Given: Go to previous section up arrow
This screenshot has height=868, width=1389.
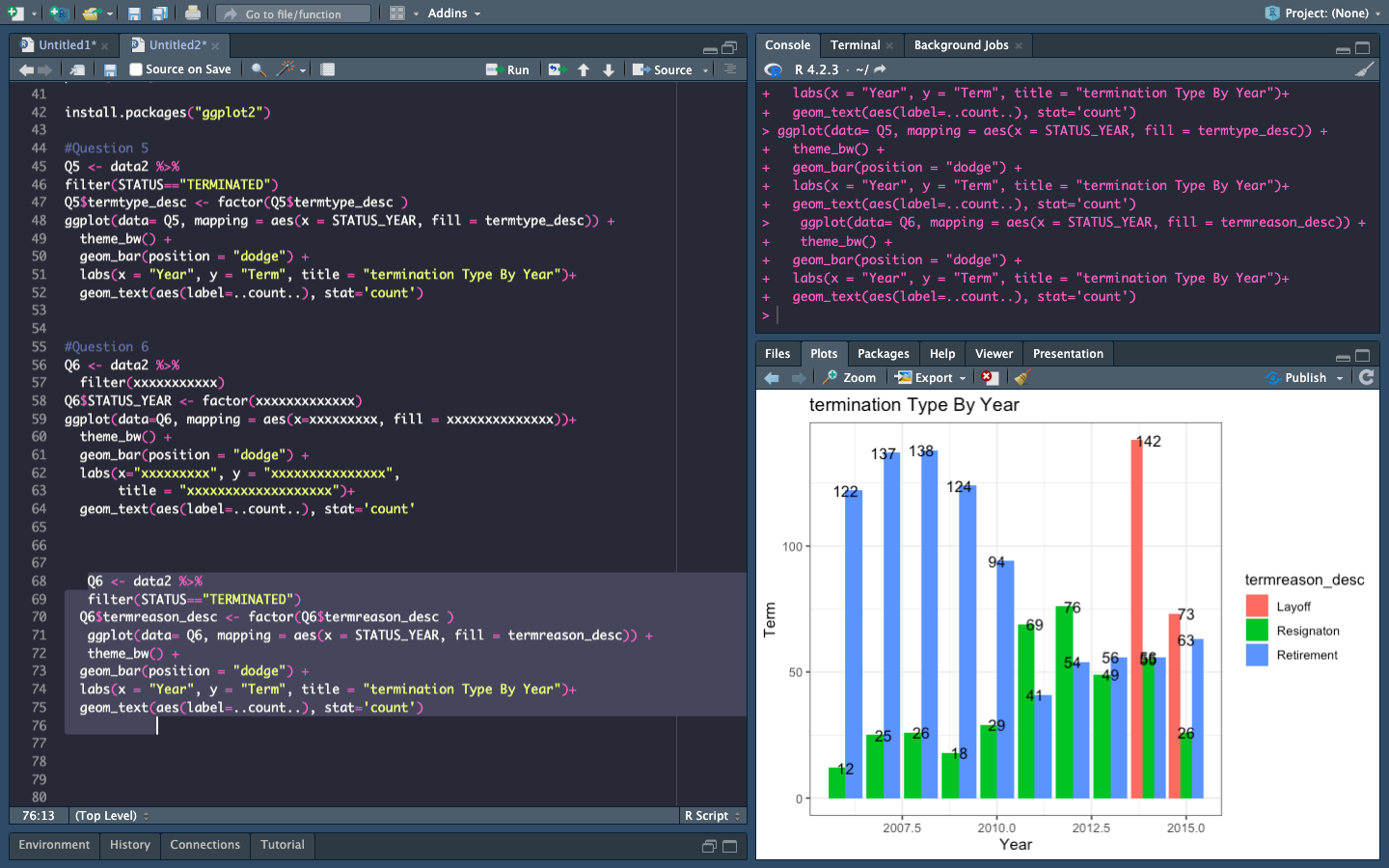Looking at the screenshot, I should coord(584,69).
